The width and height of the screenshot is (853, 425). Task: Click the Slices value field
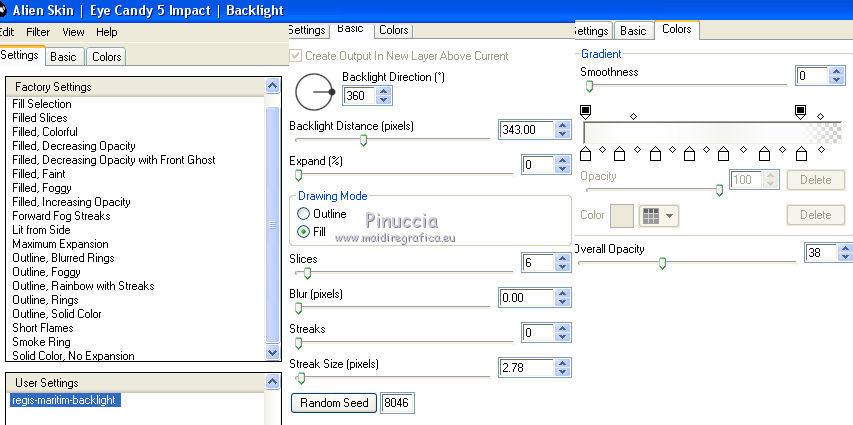pyautogui.click(x=537, y=262)
